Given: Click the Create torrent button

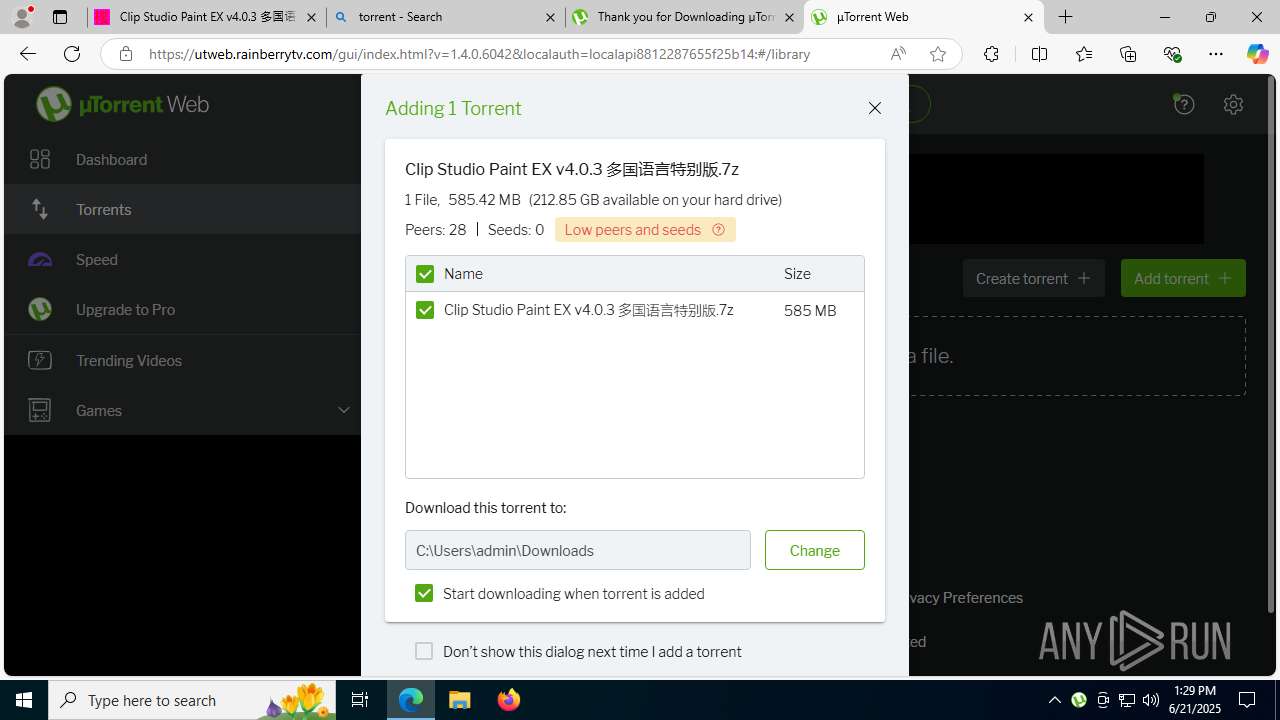Looking at the screenshot, I should (1033, 278).
